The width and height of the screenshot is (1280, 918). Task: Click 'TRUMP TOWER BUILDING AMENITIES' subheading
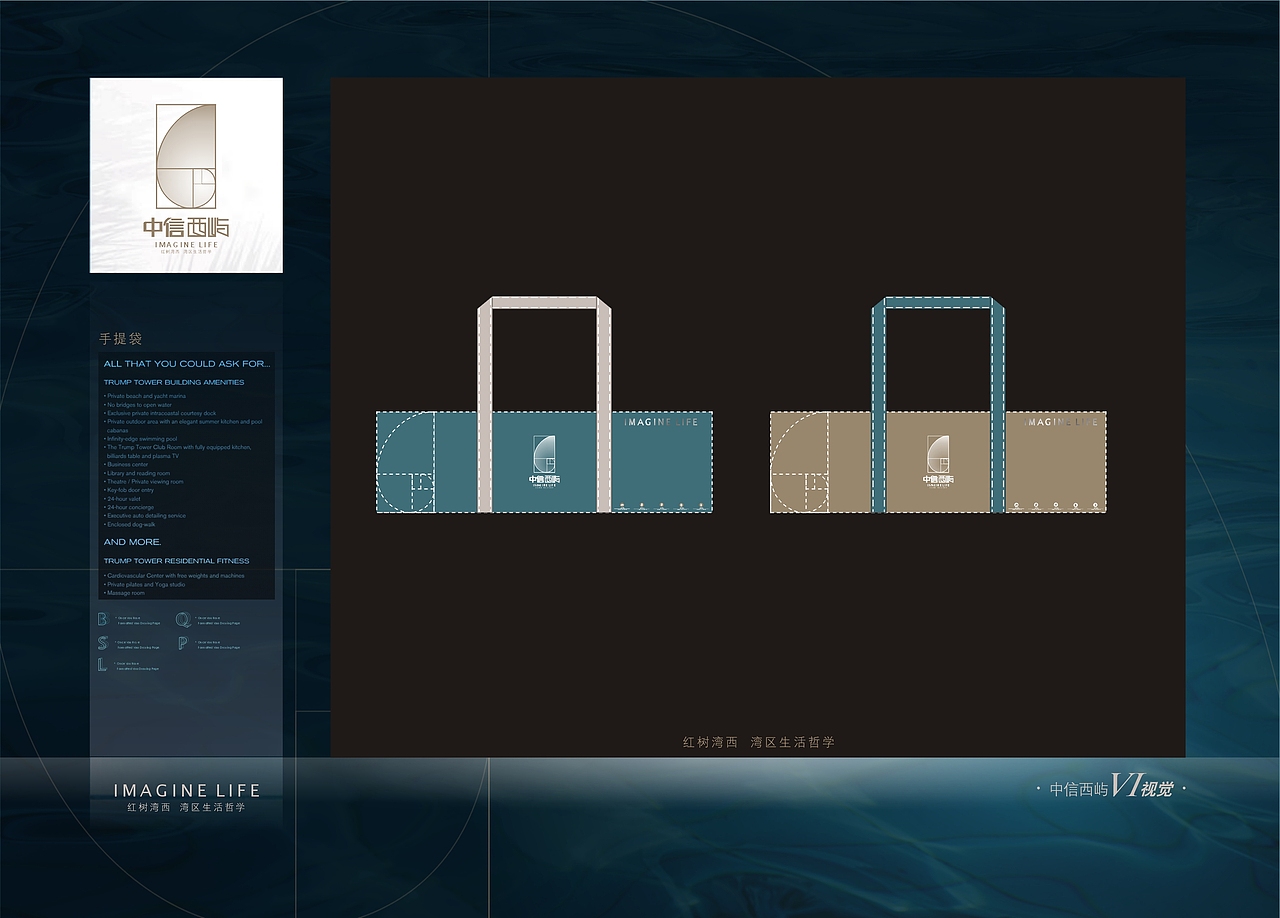click(174, 382)
